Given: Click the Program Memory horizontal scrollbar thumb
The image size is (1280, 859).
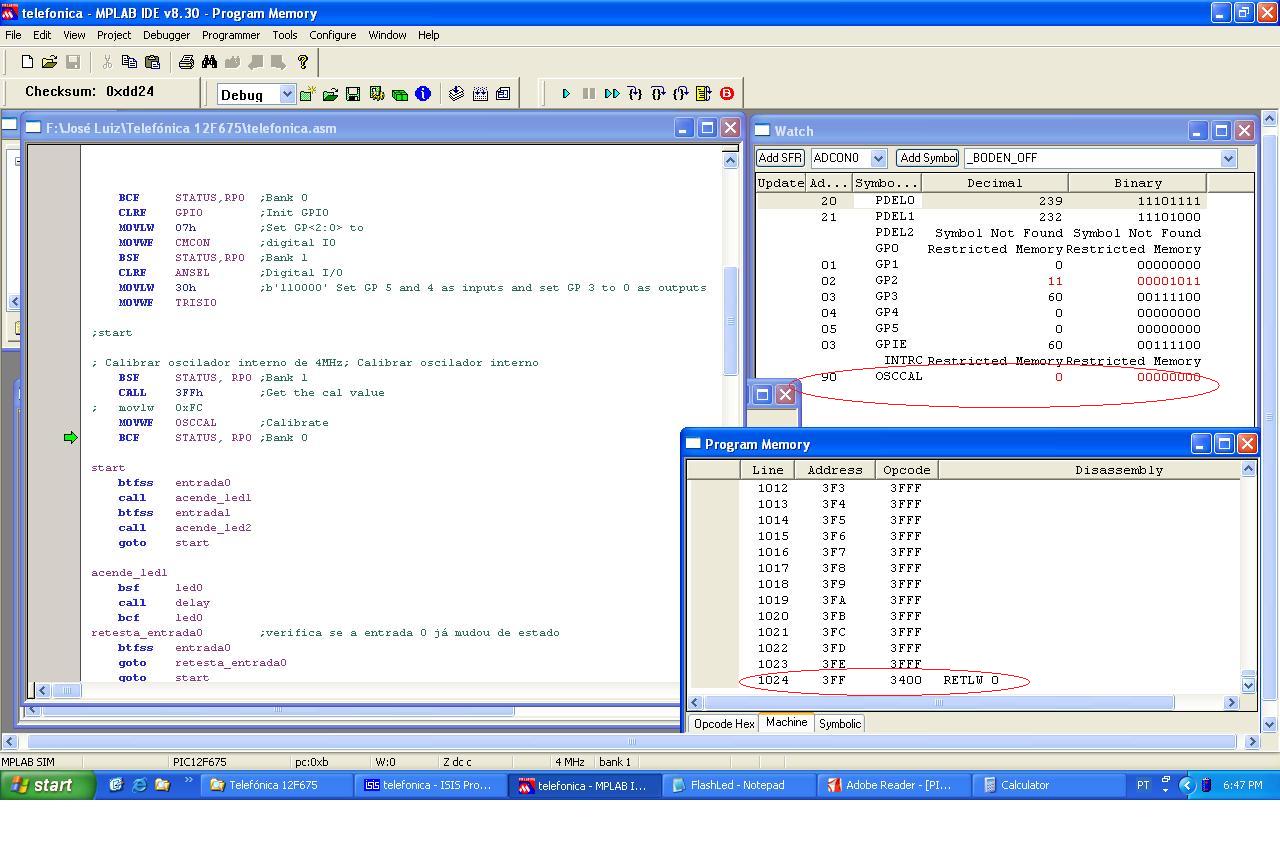Looking at the screenshot, I should (x=938, y=703).
